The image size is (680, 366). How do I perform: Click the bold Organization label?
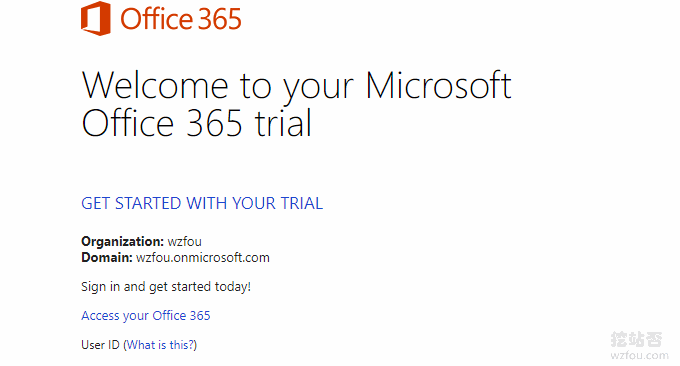(x=122, y=242)
